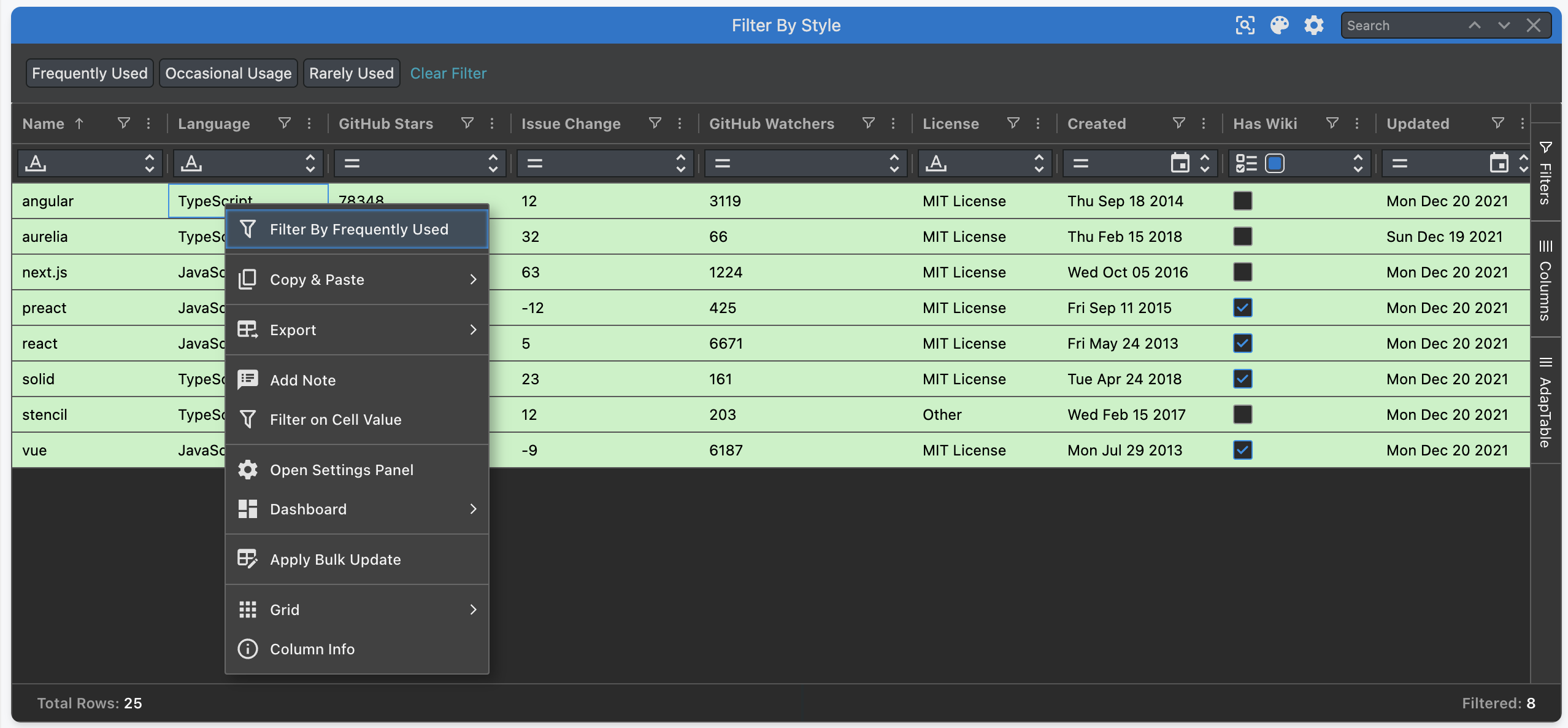
Task: Open the Created column menu dots
Action: 1204,123
